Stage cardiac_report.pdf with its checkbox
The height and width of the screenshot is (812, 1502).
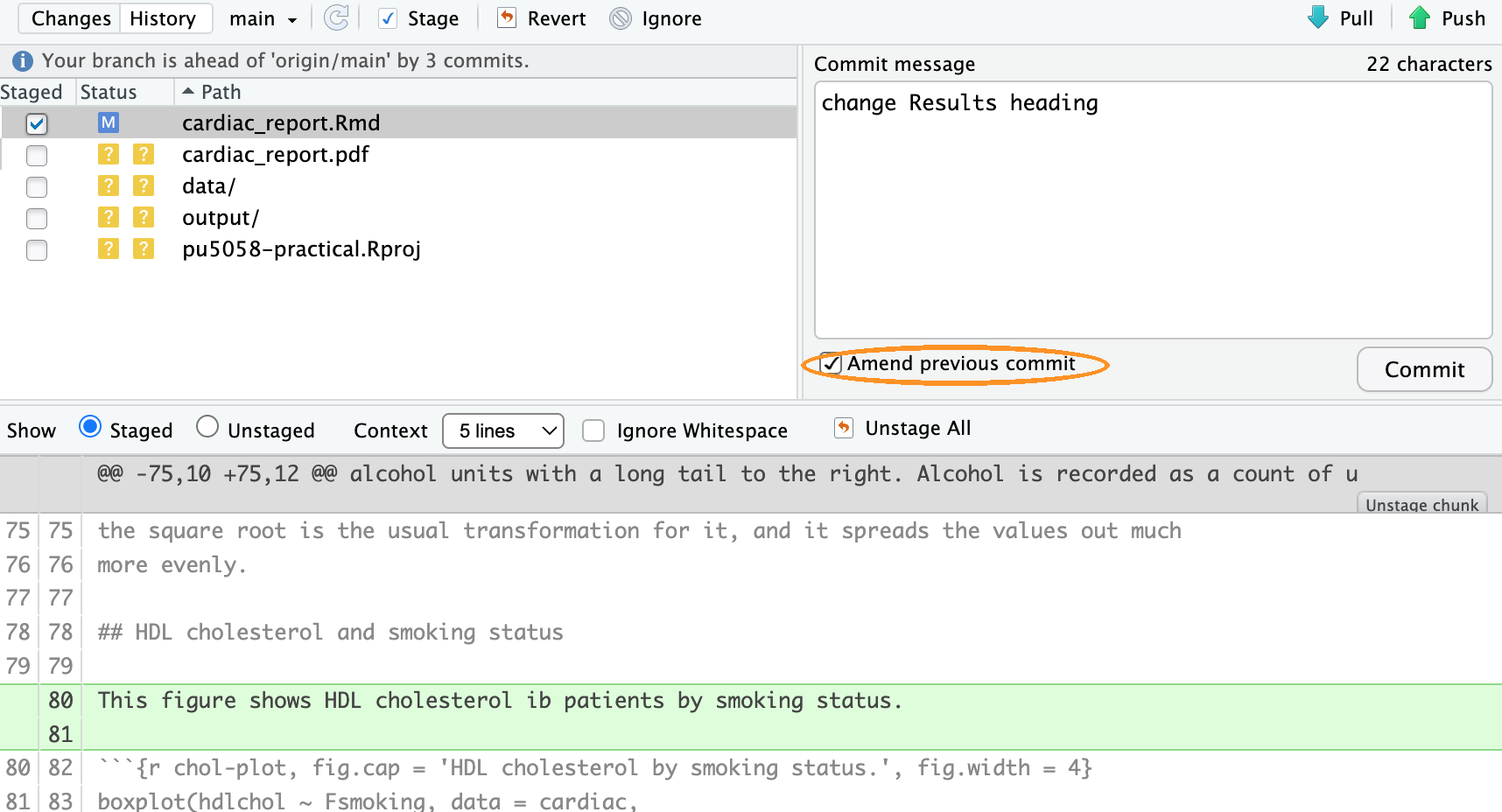tap(37, 155)
